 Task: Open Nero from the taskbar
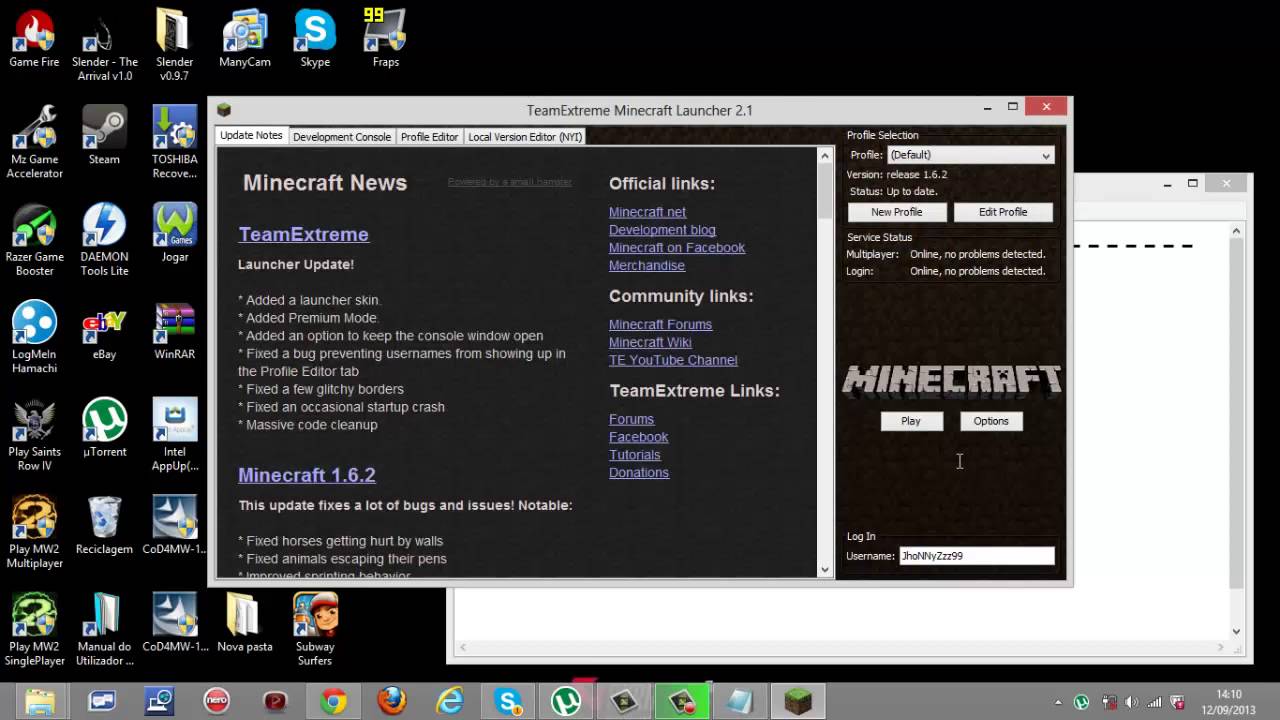216,701
